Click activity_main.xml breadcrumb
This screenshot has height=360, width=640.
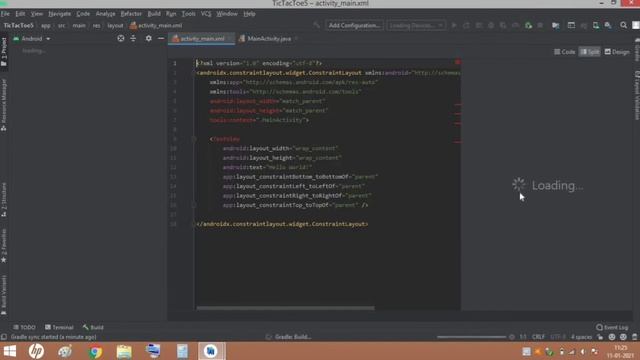[x=156, y=25]
